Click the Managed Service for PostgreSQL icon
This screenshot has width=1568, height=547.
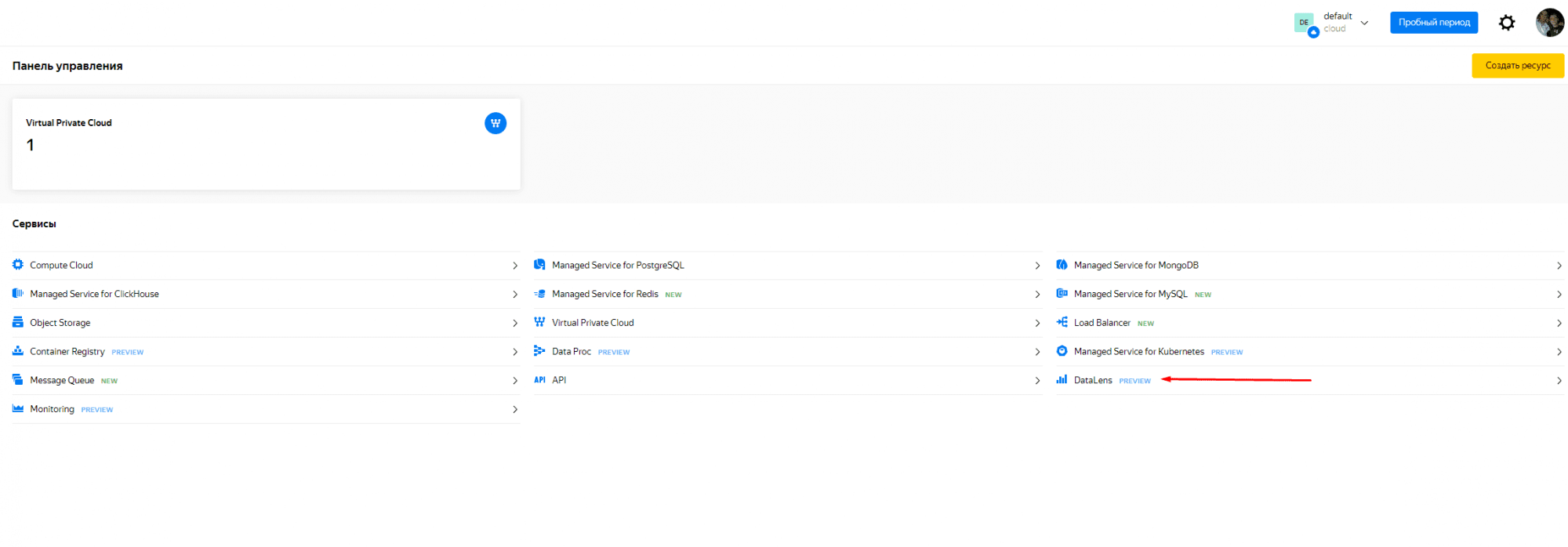(x=539, y=265)
